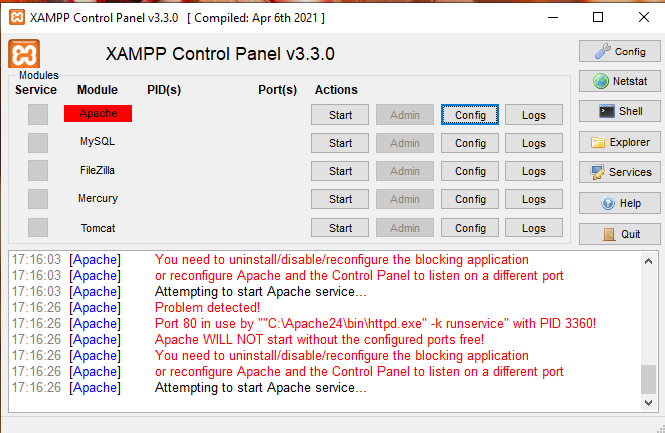Open the Windows Services panel
Viewport: 665px width, 433px height.
click(619, 172)
